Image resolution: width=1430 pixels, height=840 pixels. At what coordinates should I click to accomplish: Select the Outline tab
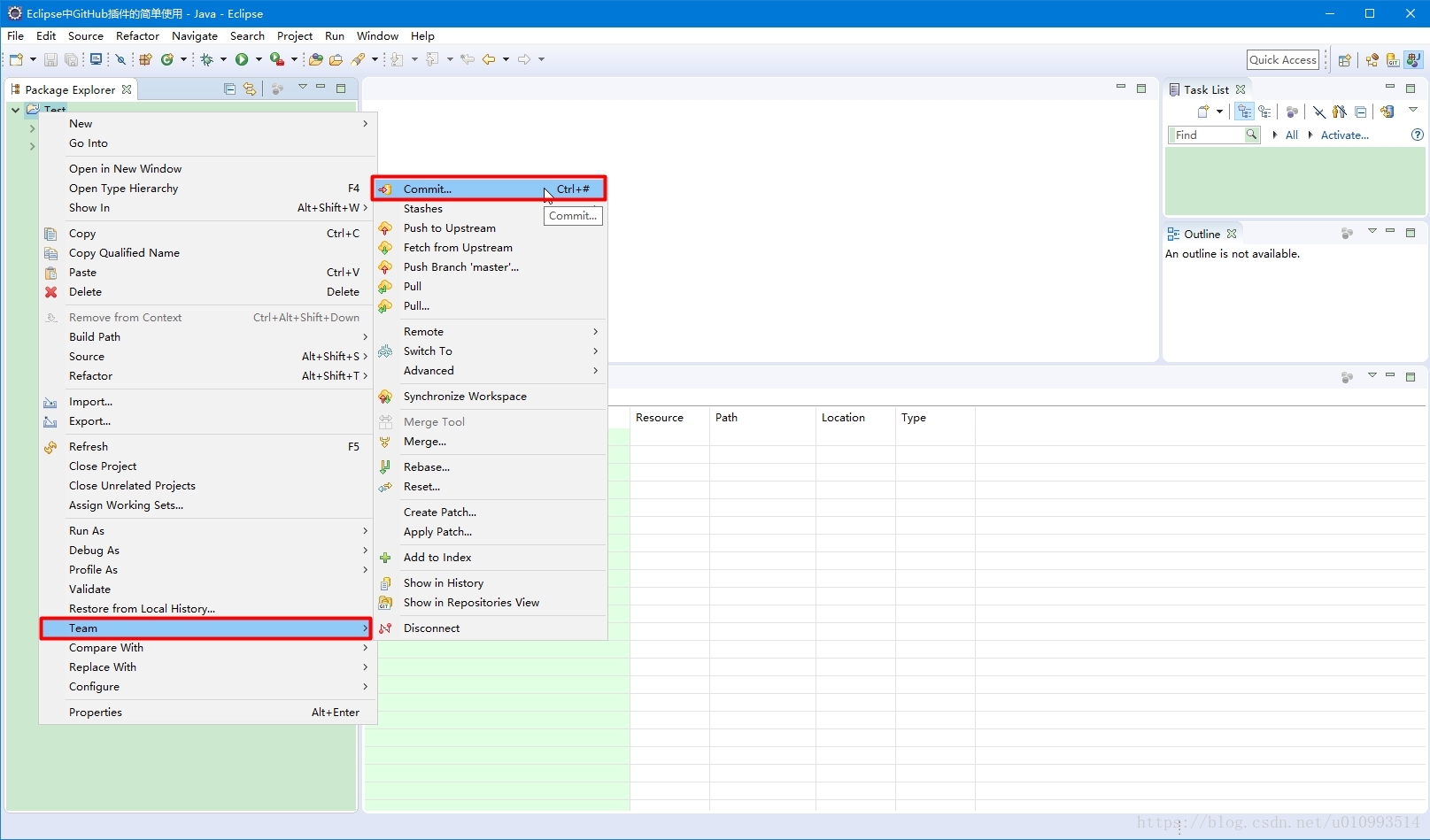[1202, 234]
